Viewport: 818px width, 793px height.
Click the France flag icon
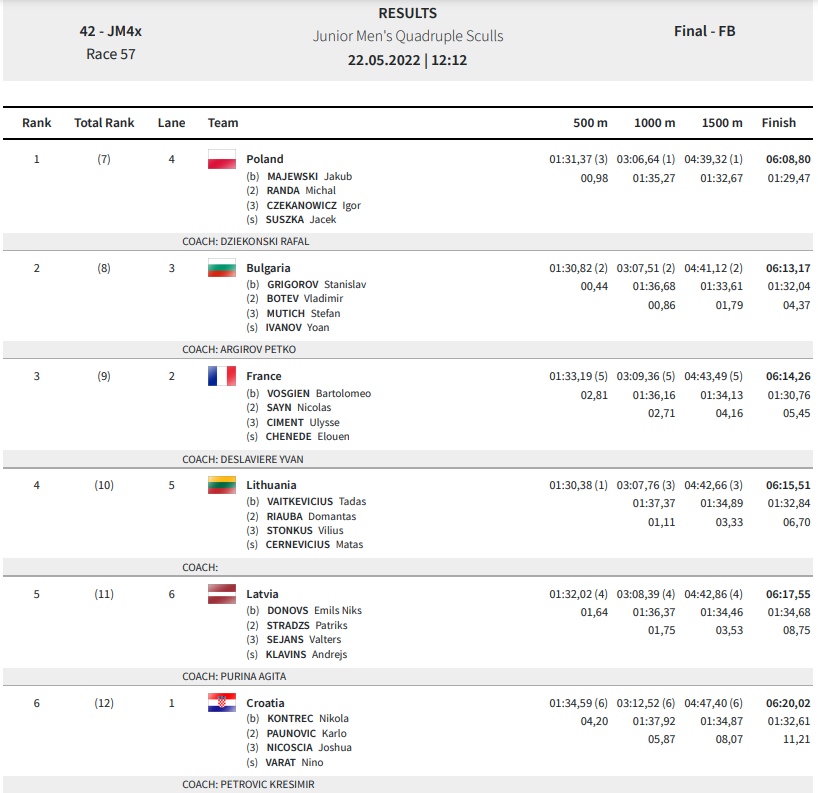coord(222,376)
